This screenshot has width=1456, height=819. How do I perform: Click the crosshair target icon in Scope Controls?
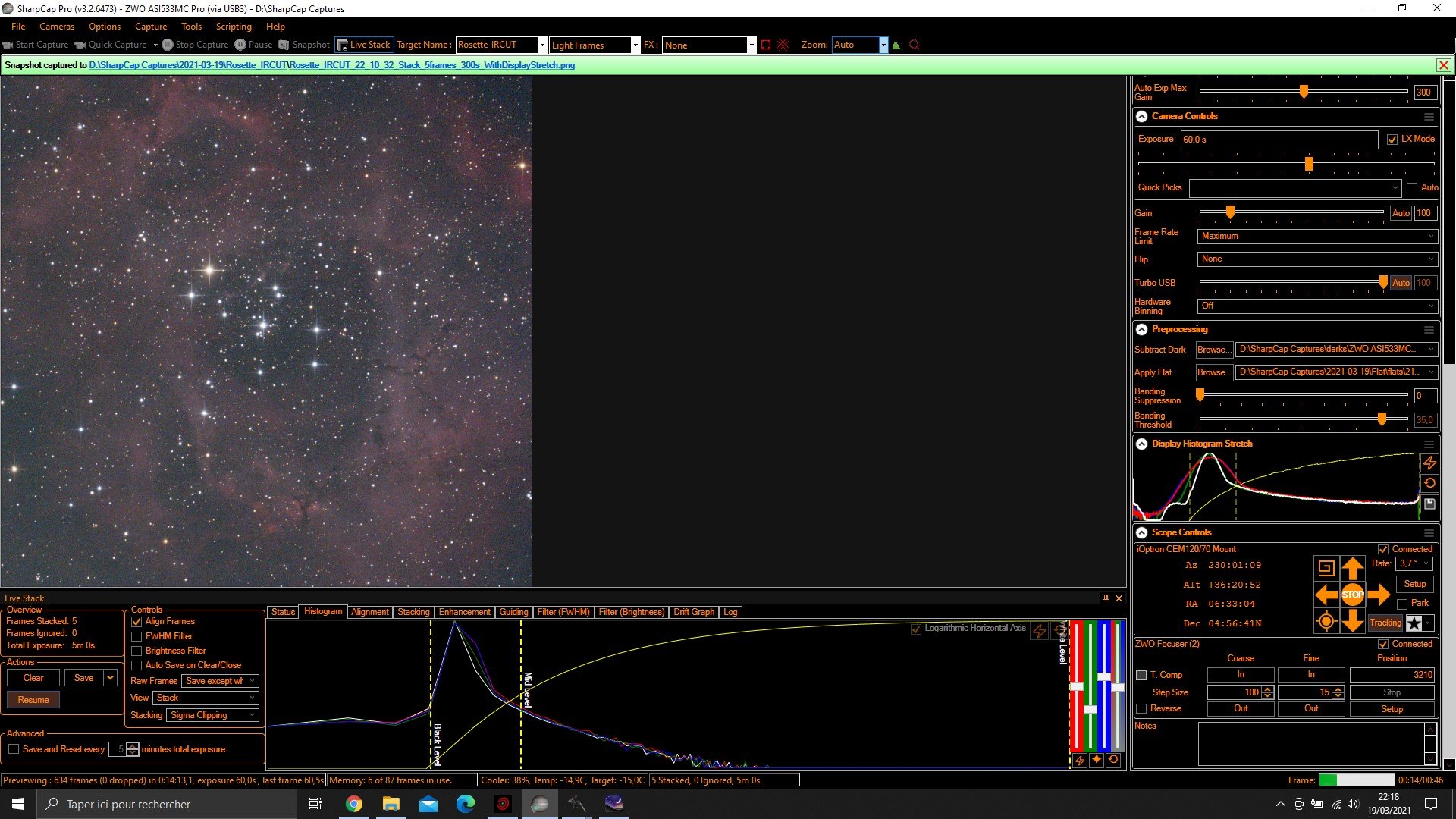(1326, 622)
